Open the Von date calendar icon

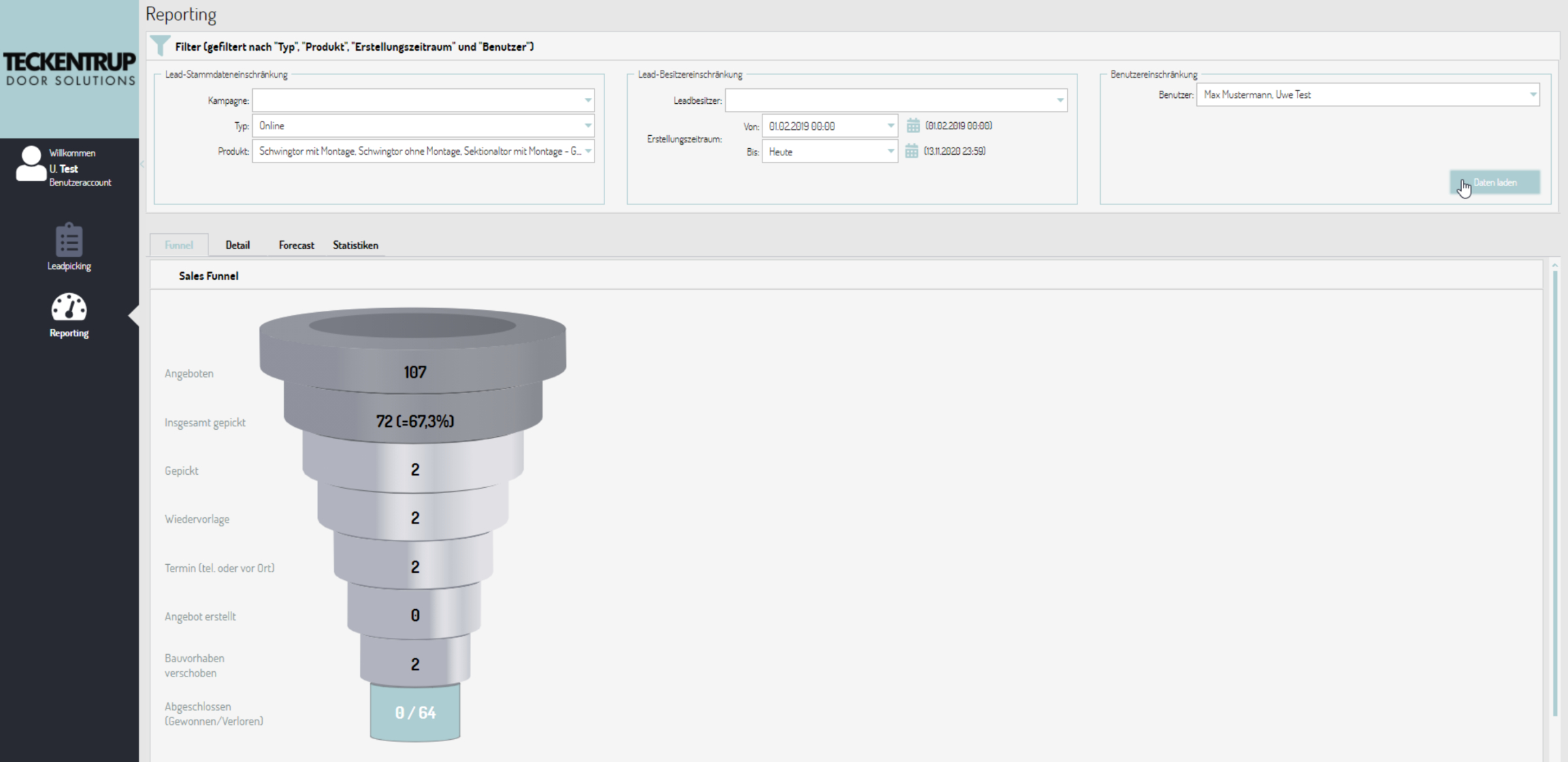point(913,125)
